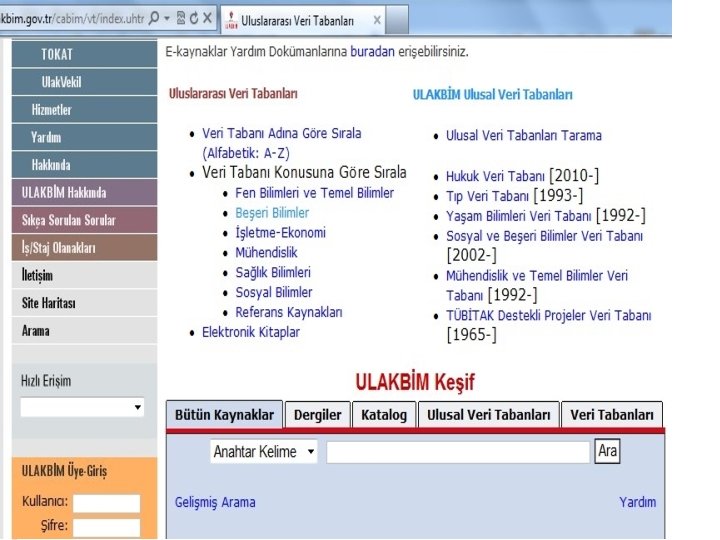This screenshot has height=540, width=720.
Task: Open Hukuk Veri Tabanı link
Action: pos(495,176)
